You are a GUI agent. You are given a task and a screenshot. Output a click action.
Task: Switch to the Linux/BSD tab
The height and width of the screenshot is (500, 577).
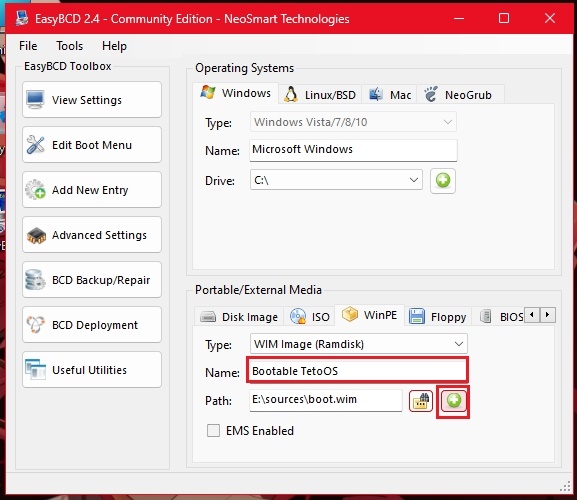320,95
